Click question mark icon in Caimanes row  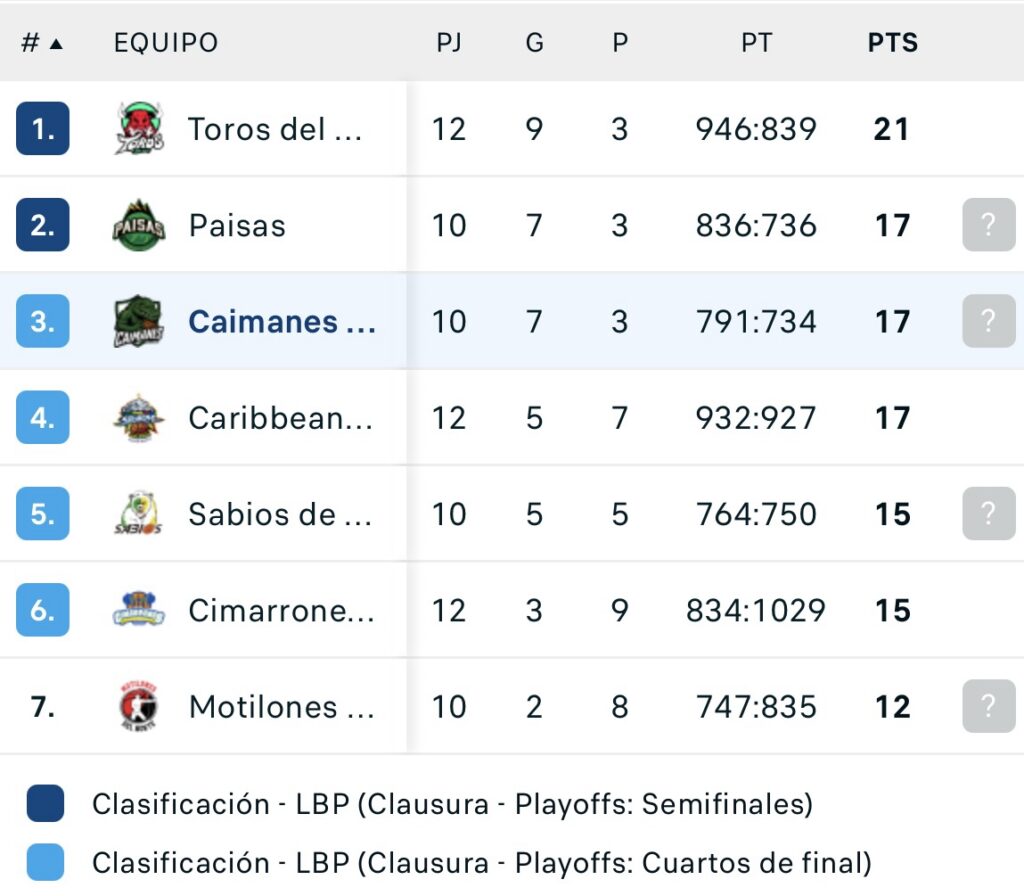(x=988, y=321)
